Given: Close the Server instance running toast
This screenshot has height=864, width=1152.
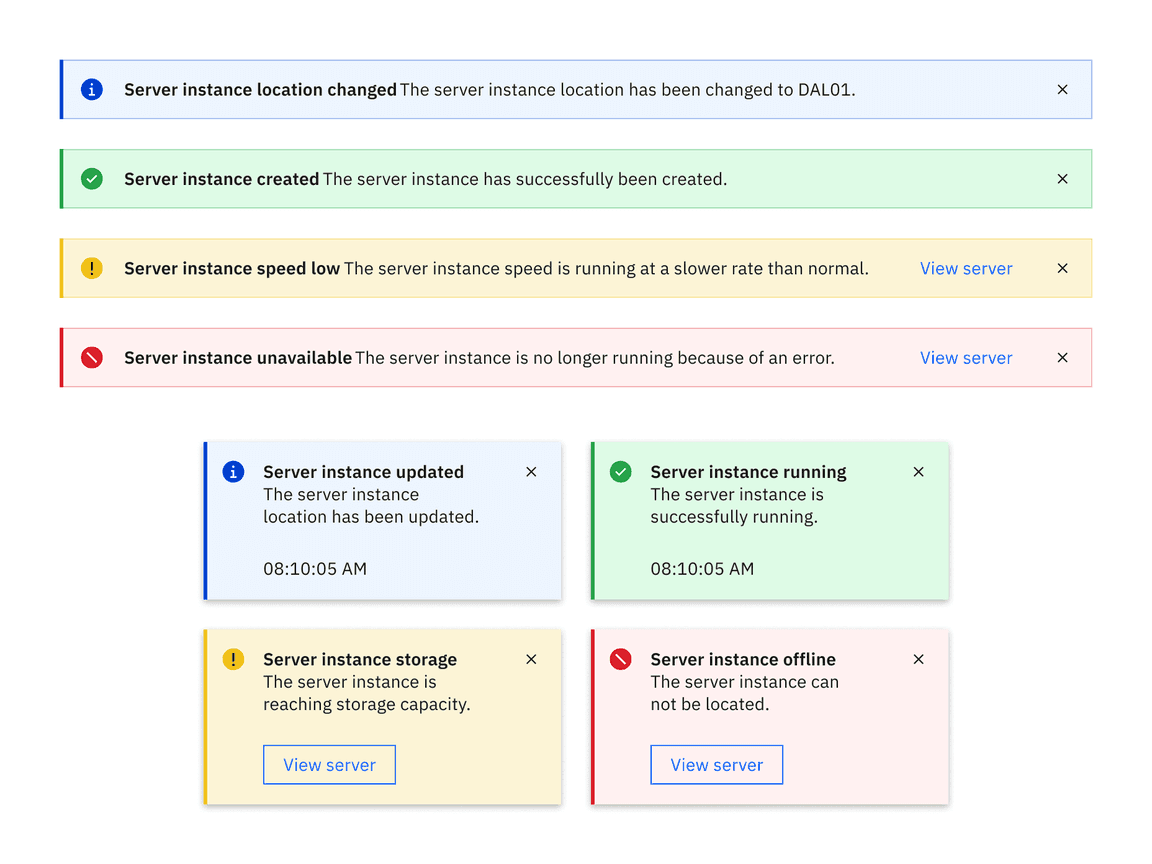Looking at the screenshot, I should tap(919, 472).
